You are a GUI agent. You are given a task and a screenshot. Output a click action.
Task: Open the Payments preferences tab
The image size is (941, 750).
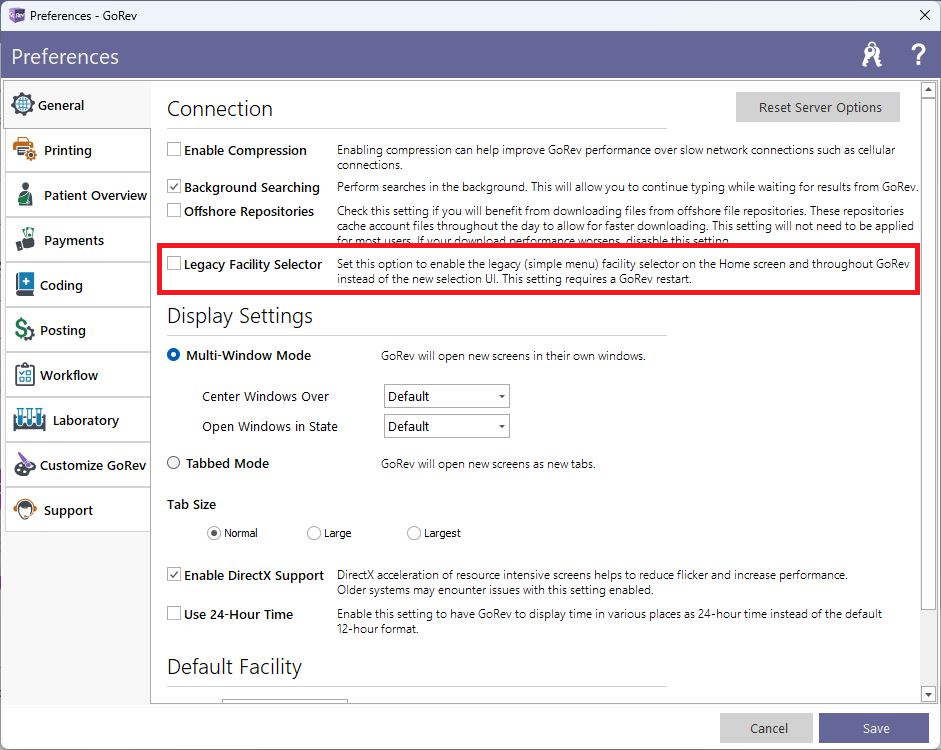[77, 239]
